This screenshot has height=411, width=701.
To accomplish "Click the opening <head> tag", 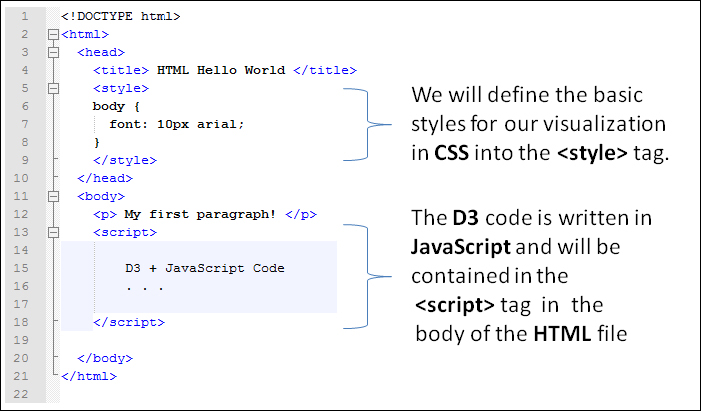I will click(x=101, y=52).
